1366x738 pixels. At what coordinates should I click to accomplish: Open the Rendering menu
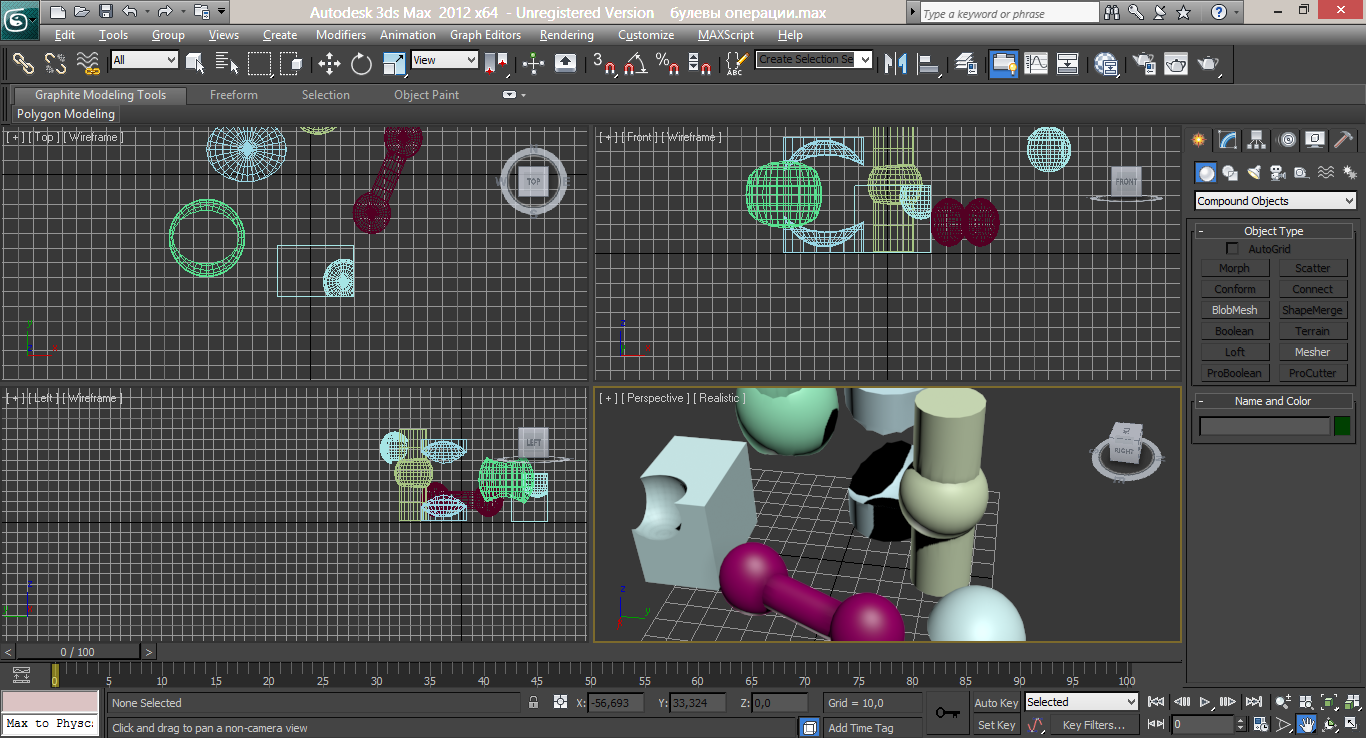pos(566,35)
